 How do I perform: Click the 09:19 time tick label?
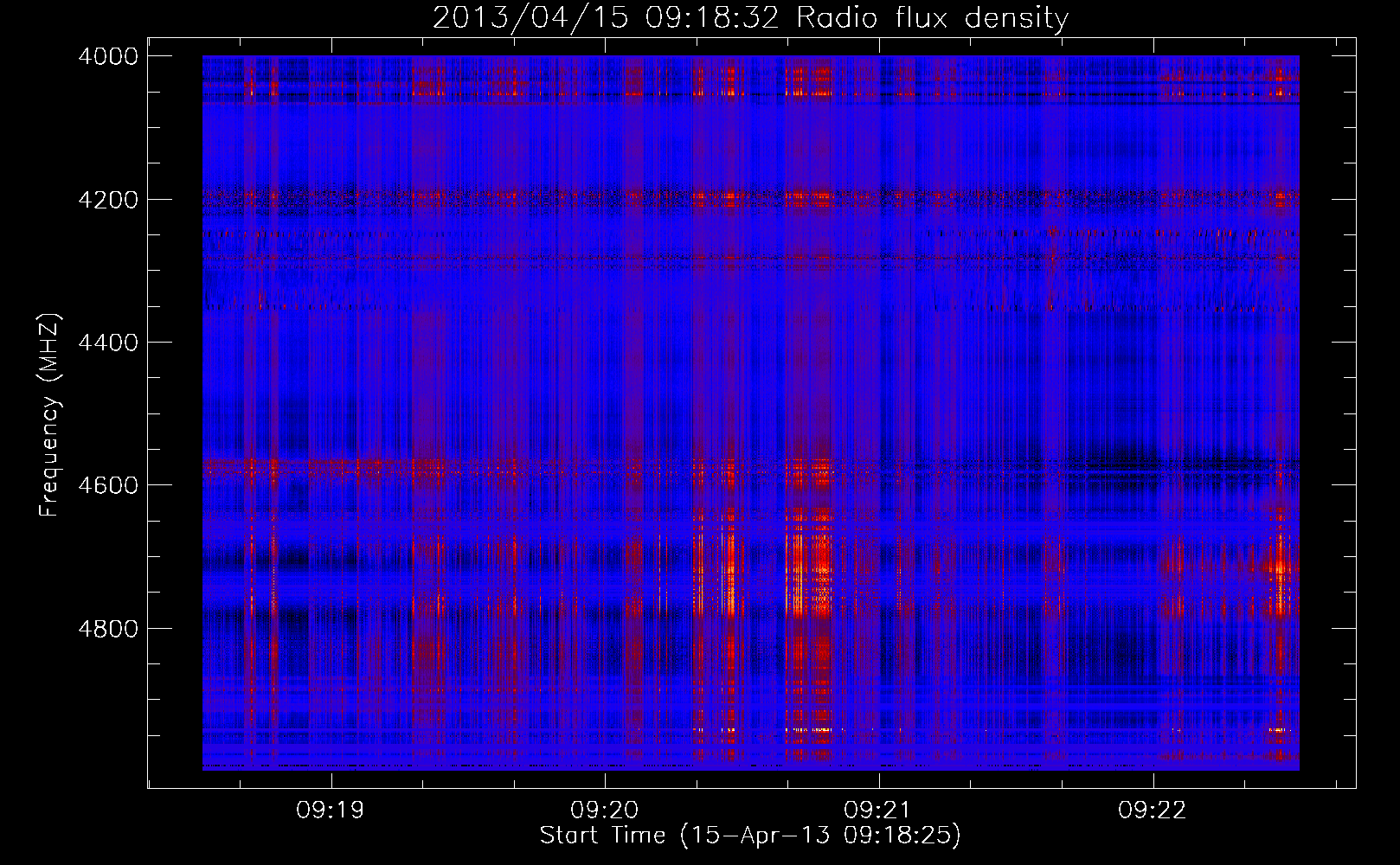(x=331, y=811)
